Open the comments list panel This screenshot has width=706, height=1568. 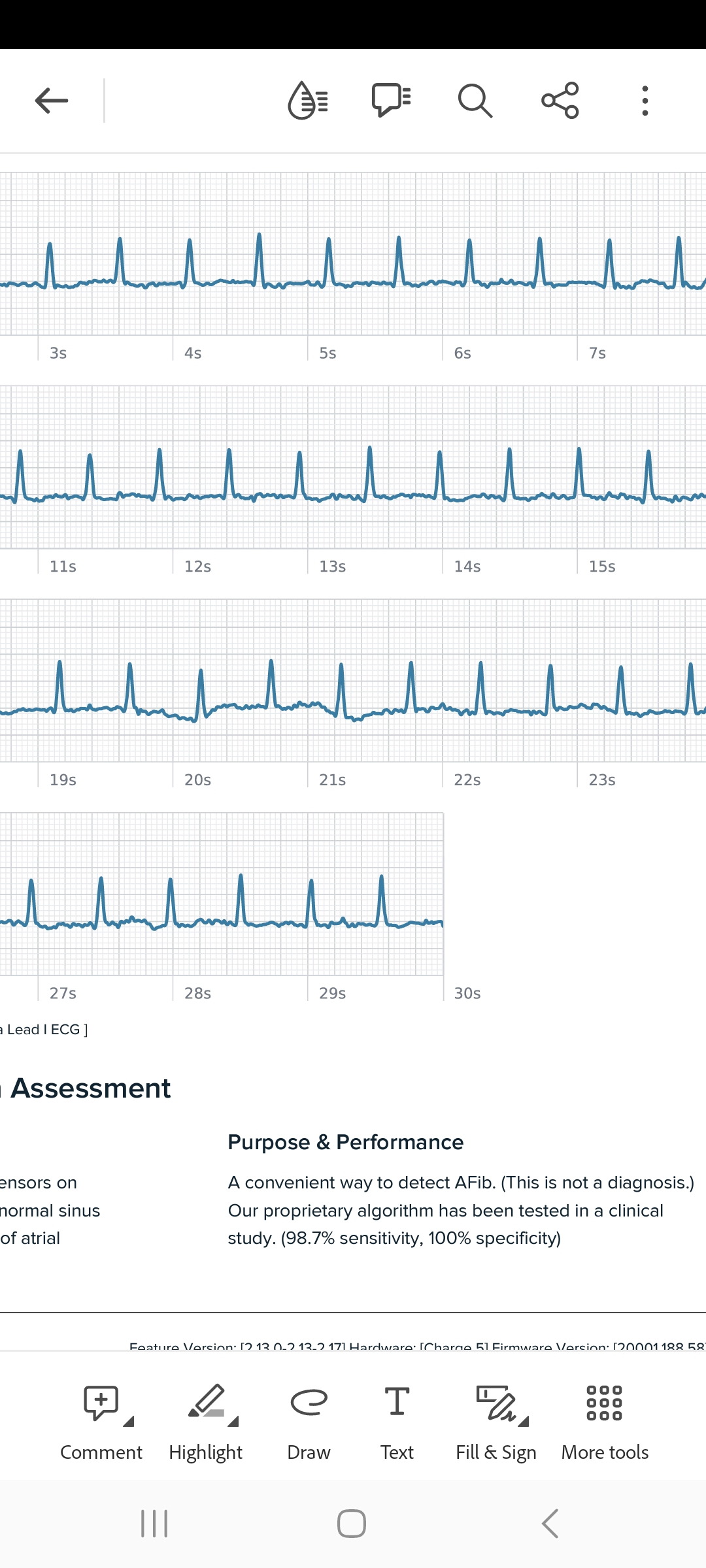(391, 101)
